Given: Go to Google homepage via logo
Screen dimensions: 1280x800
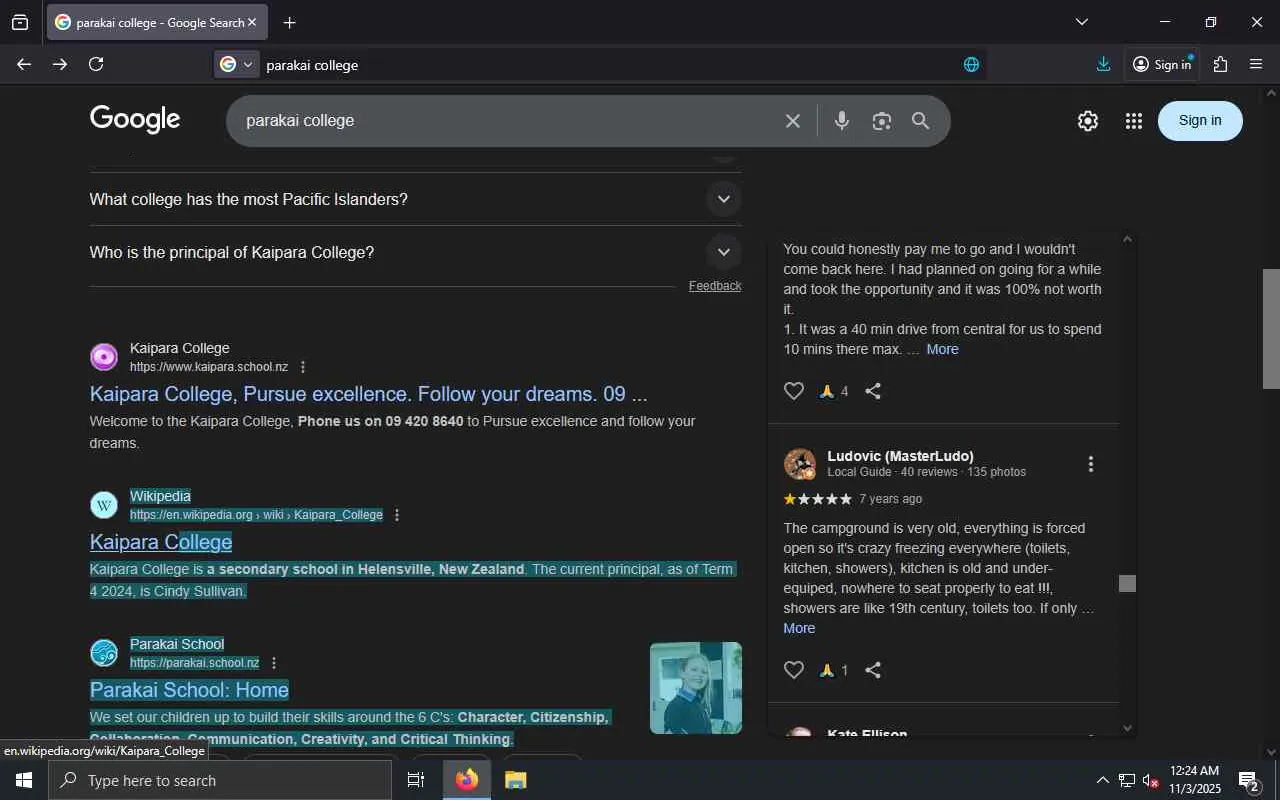Looking at the screenshot, I should [135, 120].
